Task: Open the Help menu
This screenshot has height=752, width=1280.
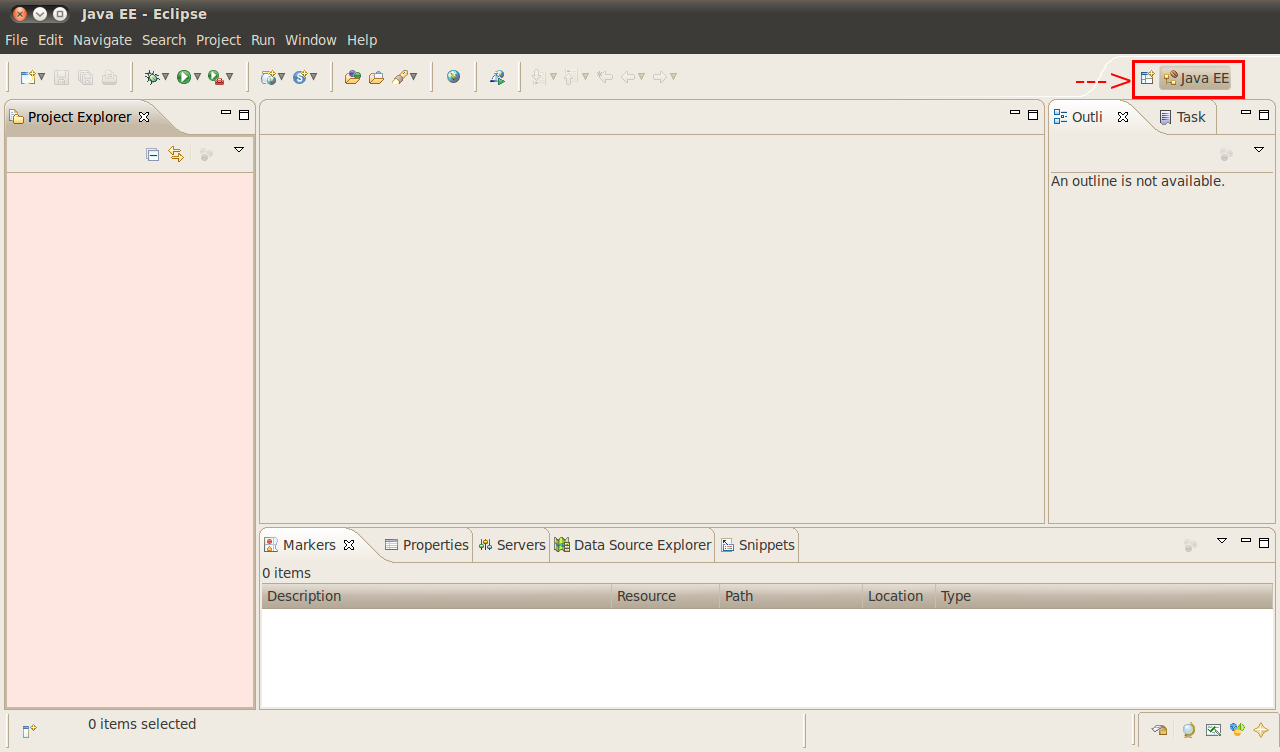Action: [x=362, y=40]
